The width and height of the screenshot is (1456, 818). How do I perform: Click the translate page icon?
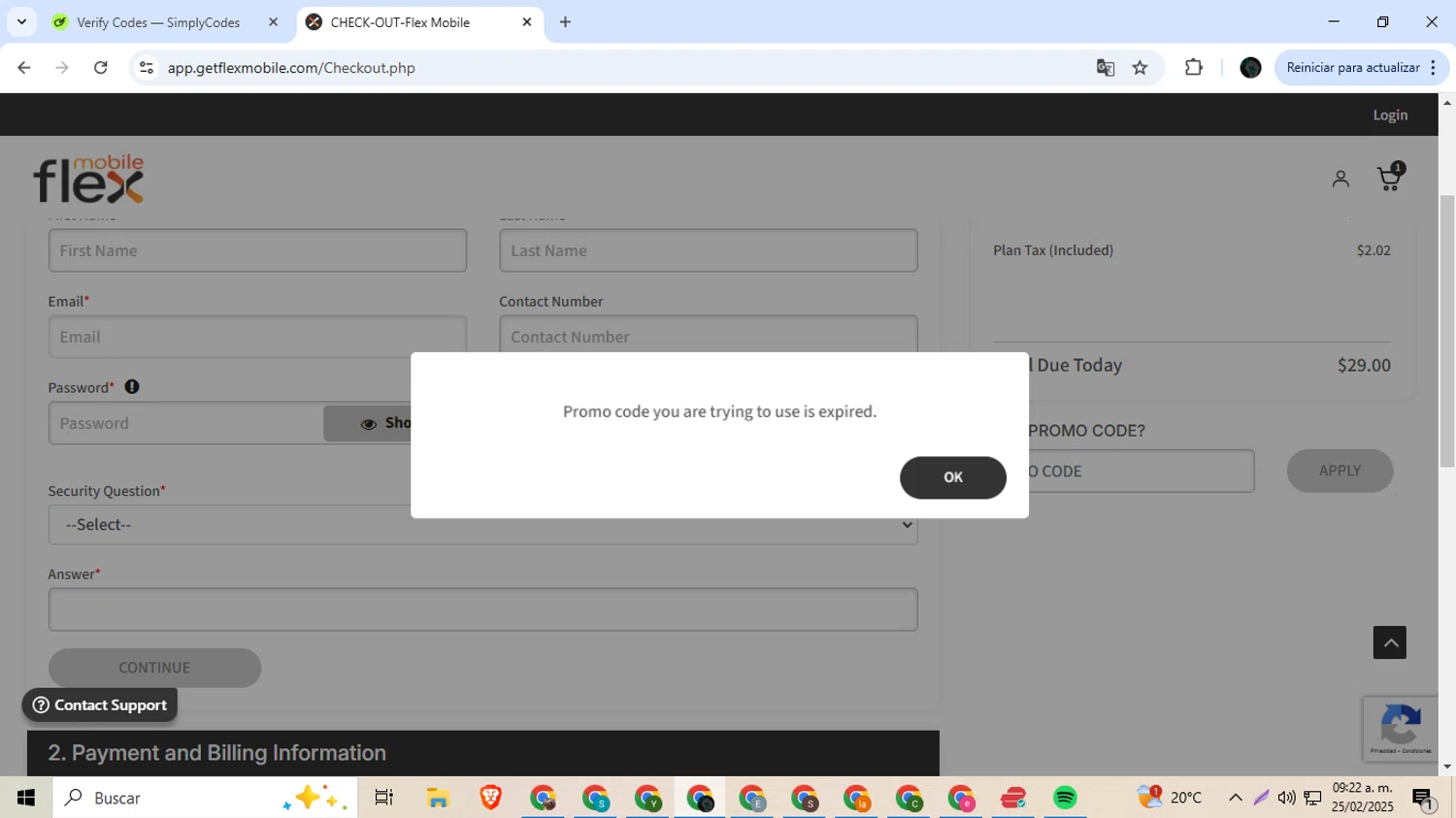1105,68
